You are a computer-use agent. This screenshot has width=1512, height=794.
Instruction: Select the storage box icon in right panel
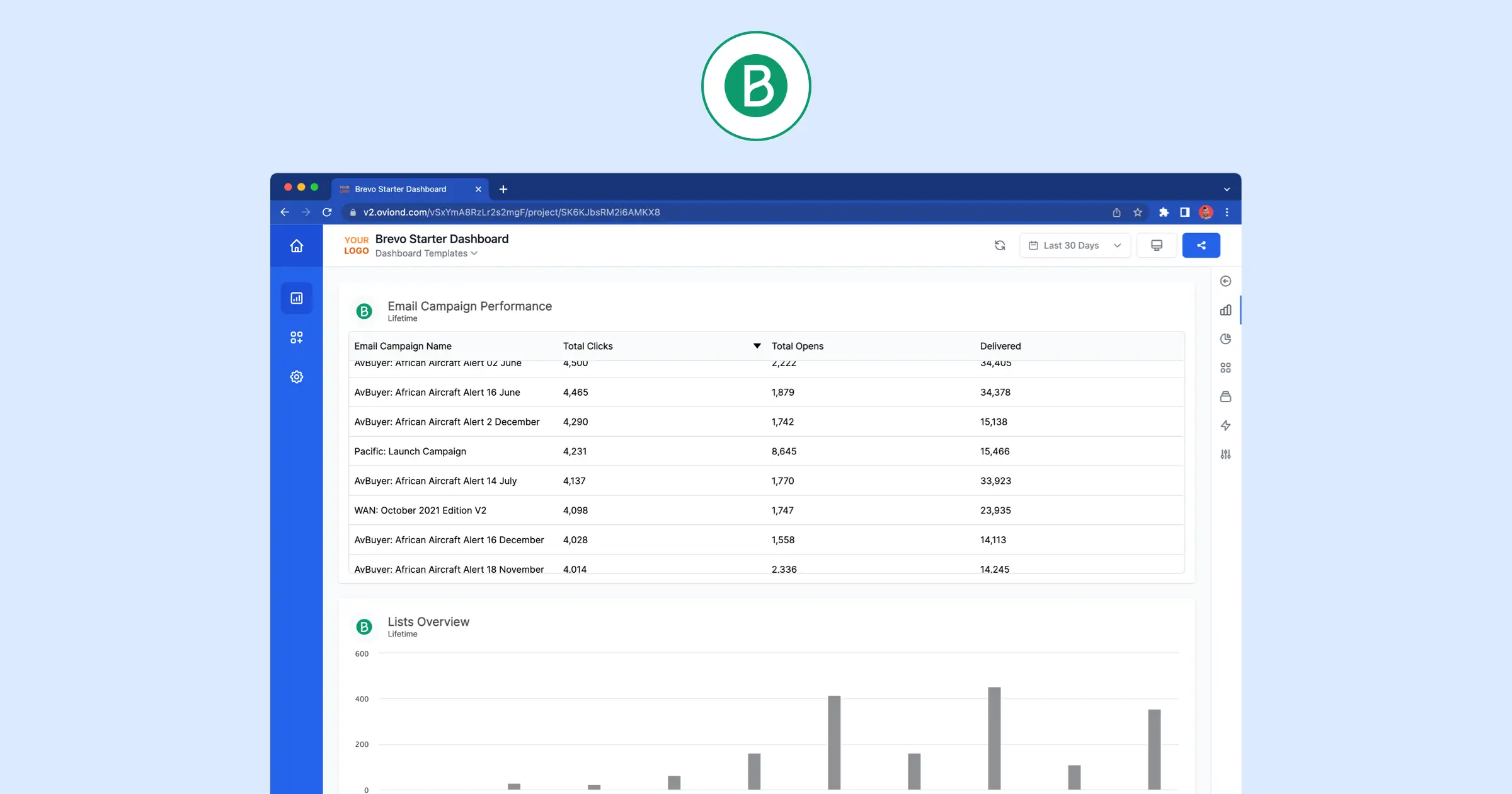(1225, 396)
